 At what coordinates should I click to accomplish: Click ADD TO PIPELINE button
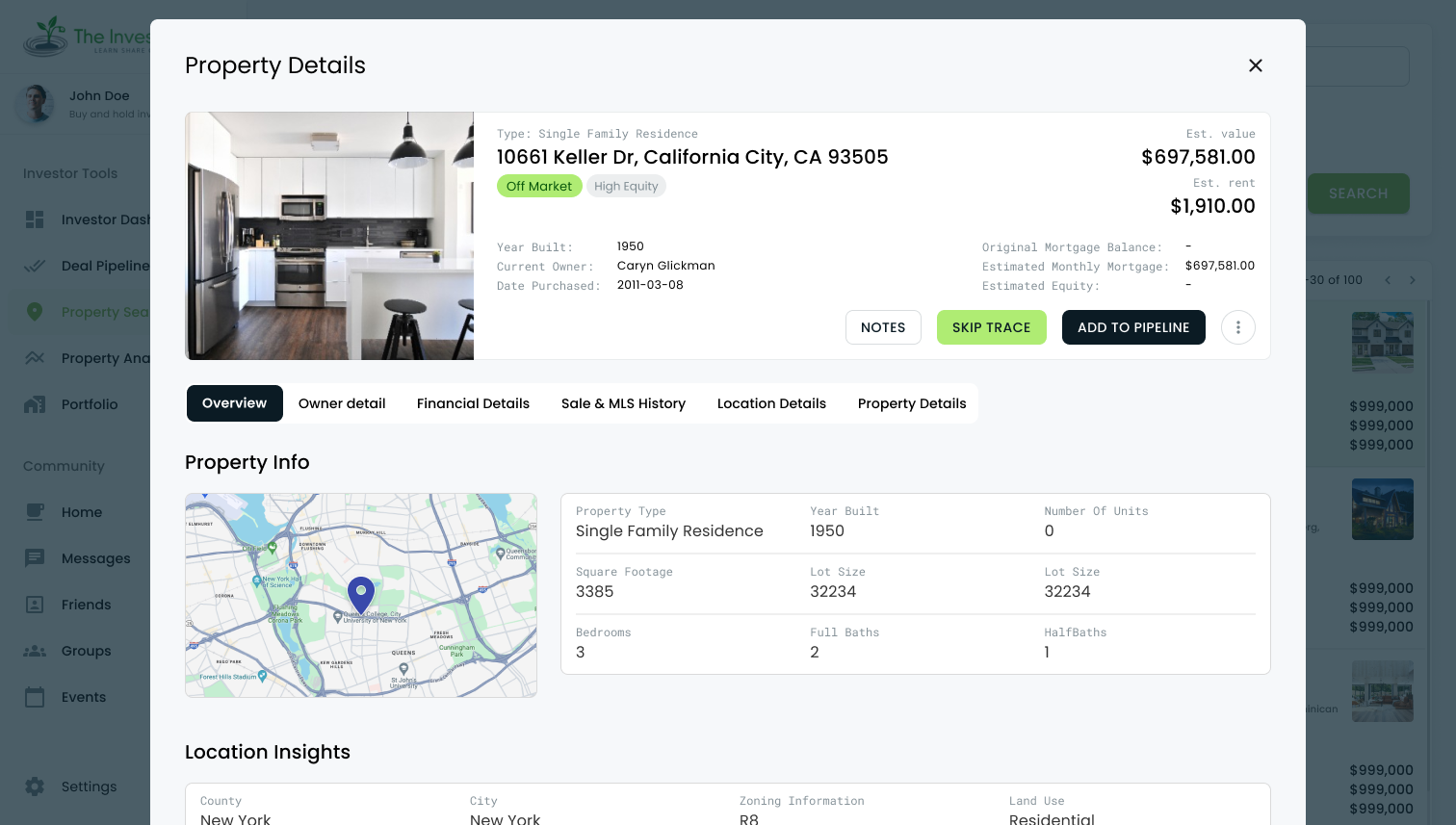(1133, 327)
